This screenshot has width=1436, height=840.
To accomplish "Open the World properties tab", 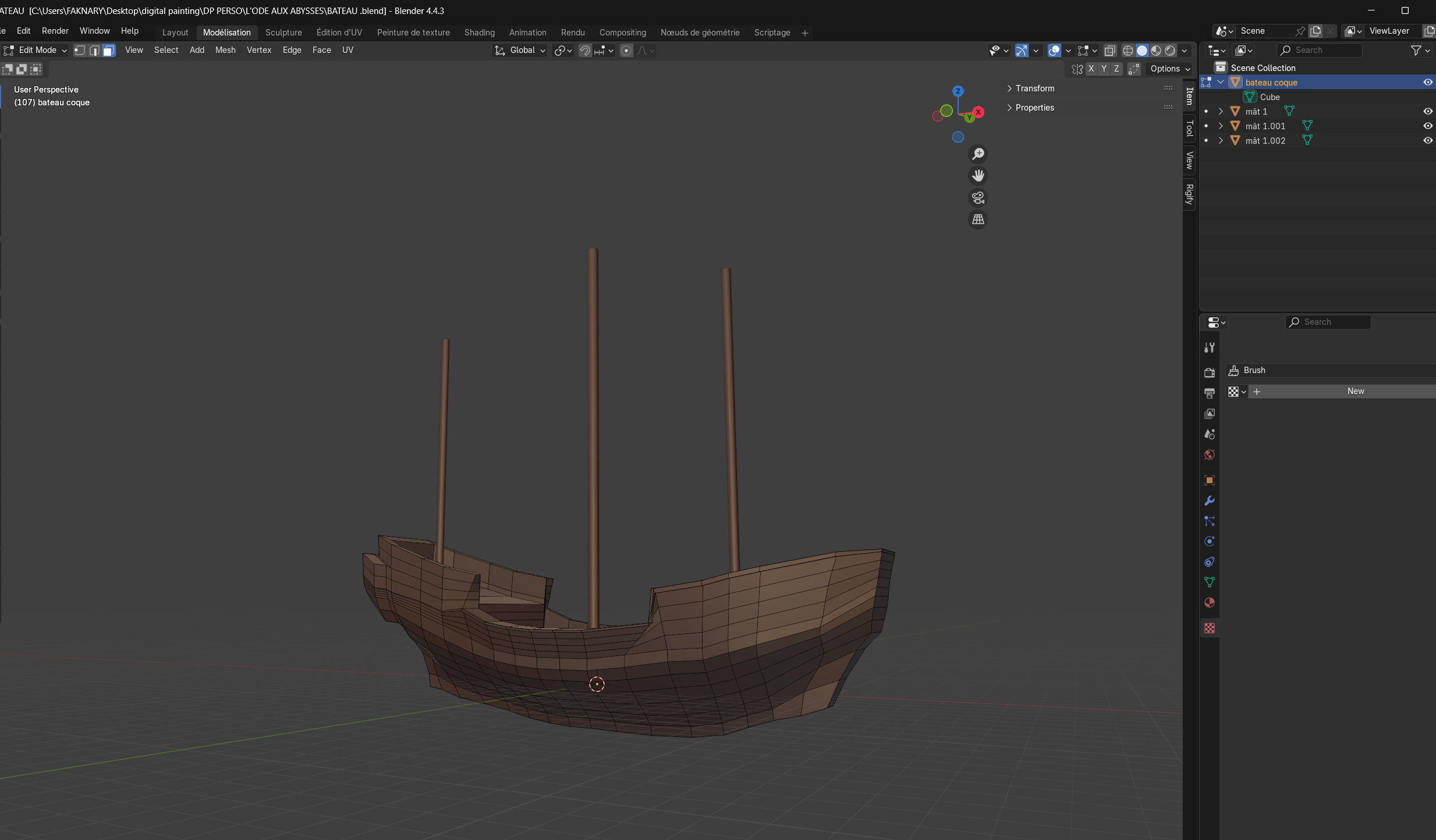I will click(1210, 455).
